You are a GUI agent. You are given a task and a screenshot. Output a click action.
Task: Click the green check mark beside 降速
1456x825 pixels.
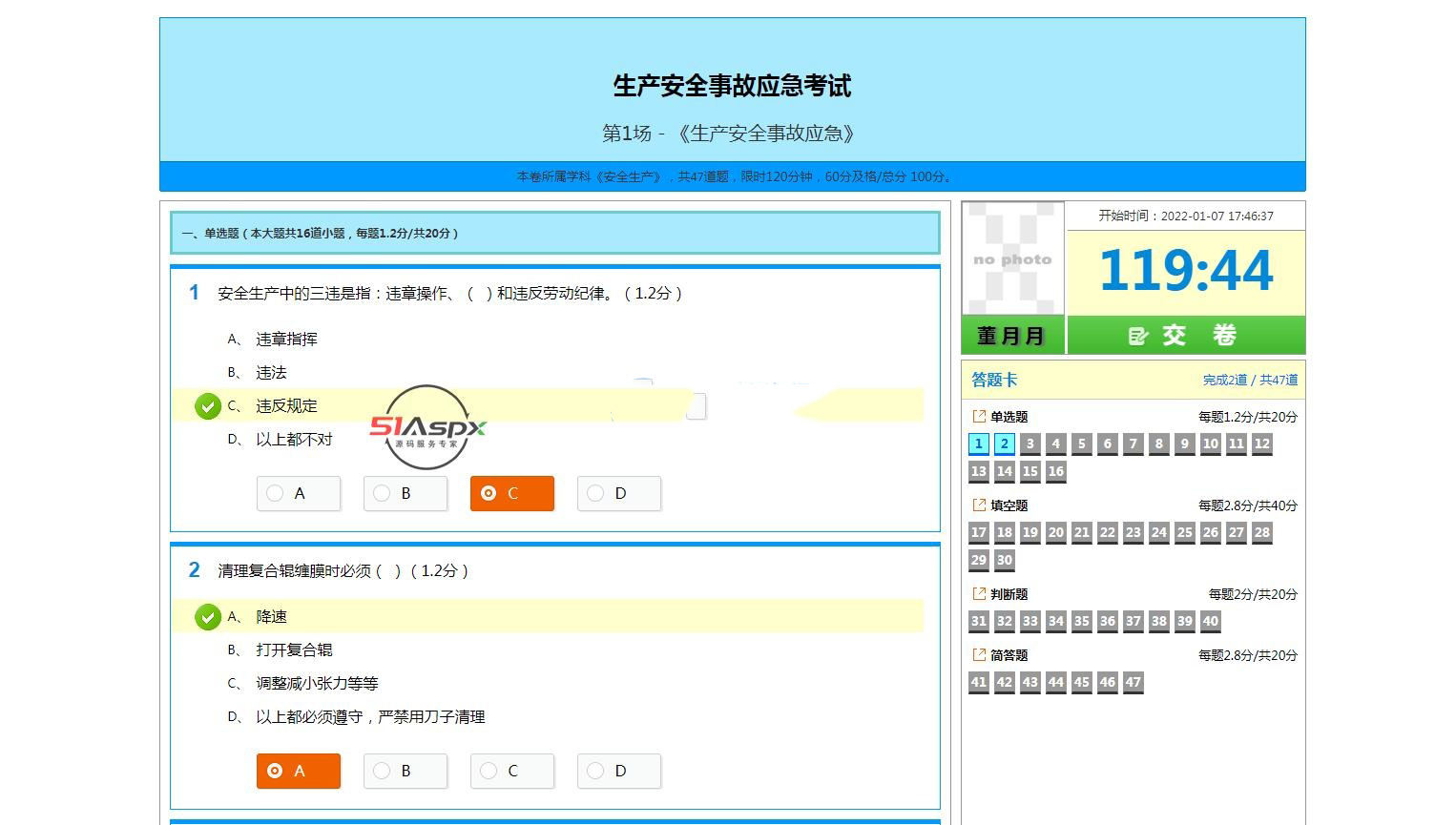coord(208,617)
